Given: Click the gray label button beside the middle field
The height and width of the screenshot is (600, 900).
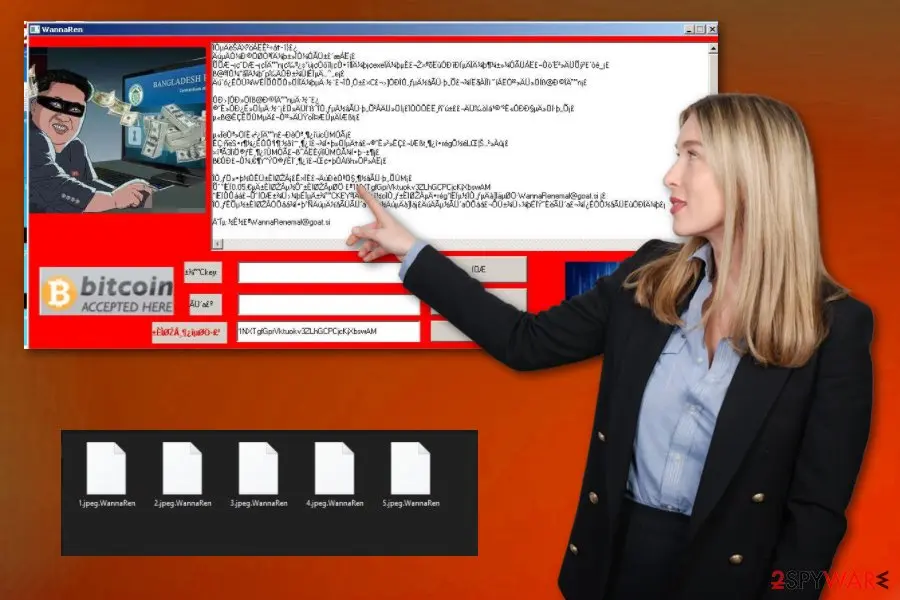Looking at the screenshot, I should click(x=205, y=304).
